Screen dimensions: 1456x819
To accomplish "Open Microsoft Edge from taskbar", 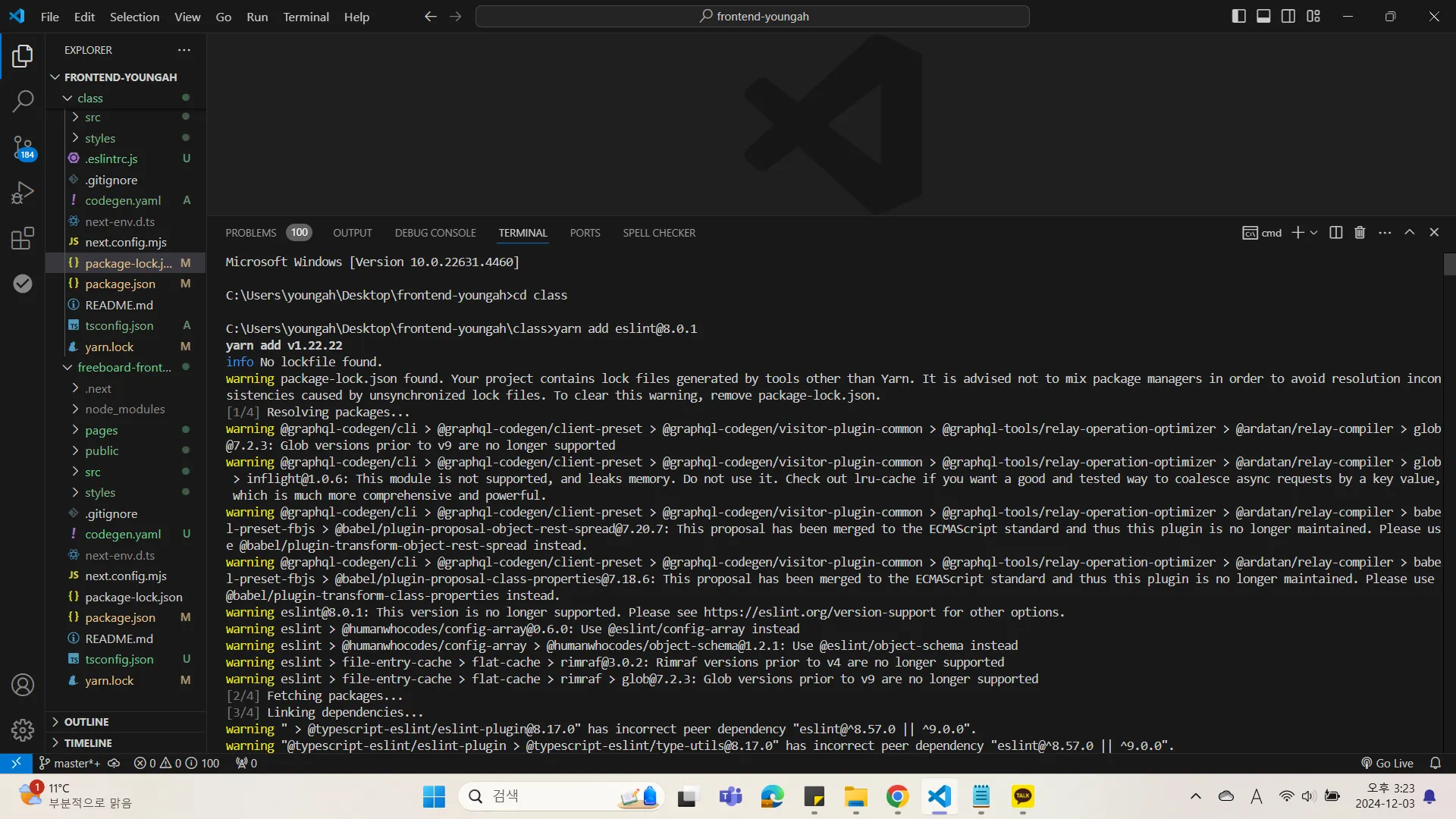I will coord(772,796).
